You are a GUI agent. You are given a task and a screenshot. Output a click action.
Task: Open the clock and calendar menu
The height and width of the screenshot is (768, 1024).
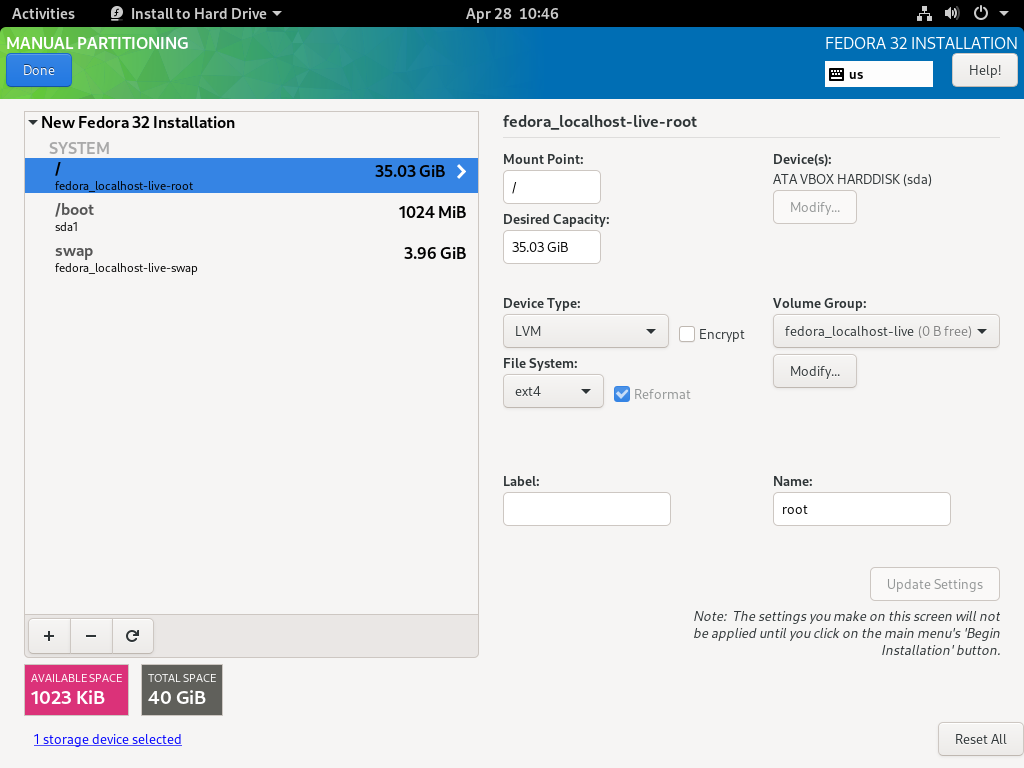click(x=512, y=13)
